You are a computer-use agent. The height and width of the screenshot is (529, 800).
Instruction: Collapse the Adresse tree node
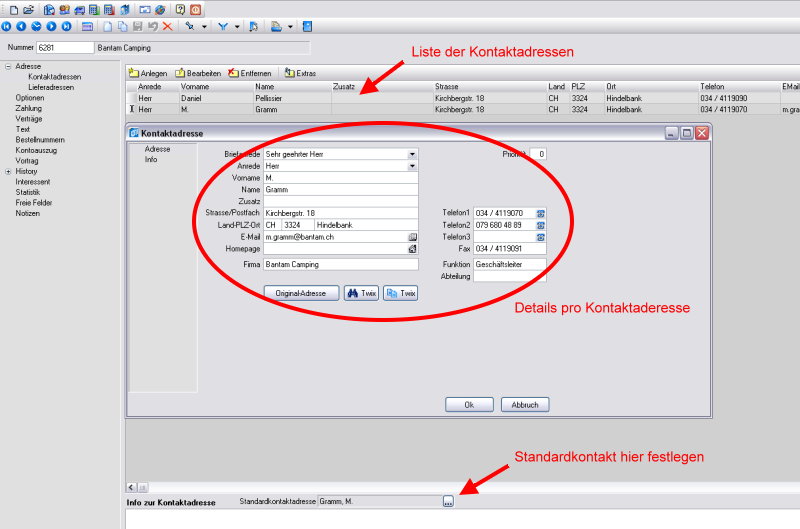(8, 67)
